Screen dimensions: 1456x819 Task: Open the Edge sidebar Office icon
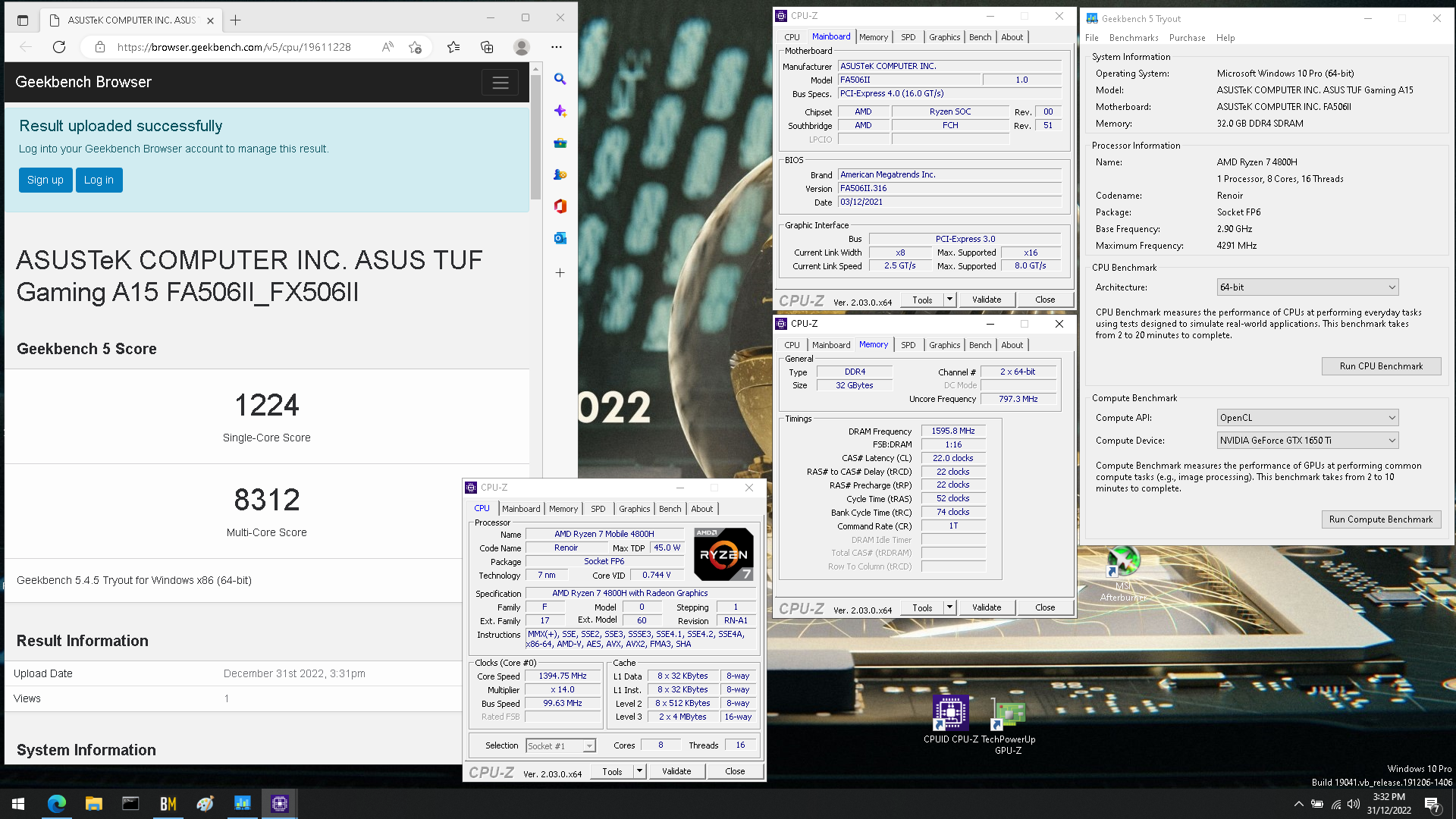pyautogui.click(x=560, y=206)
